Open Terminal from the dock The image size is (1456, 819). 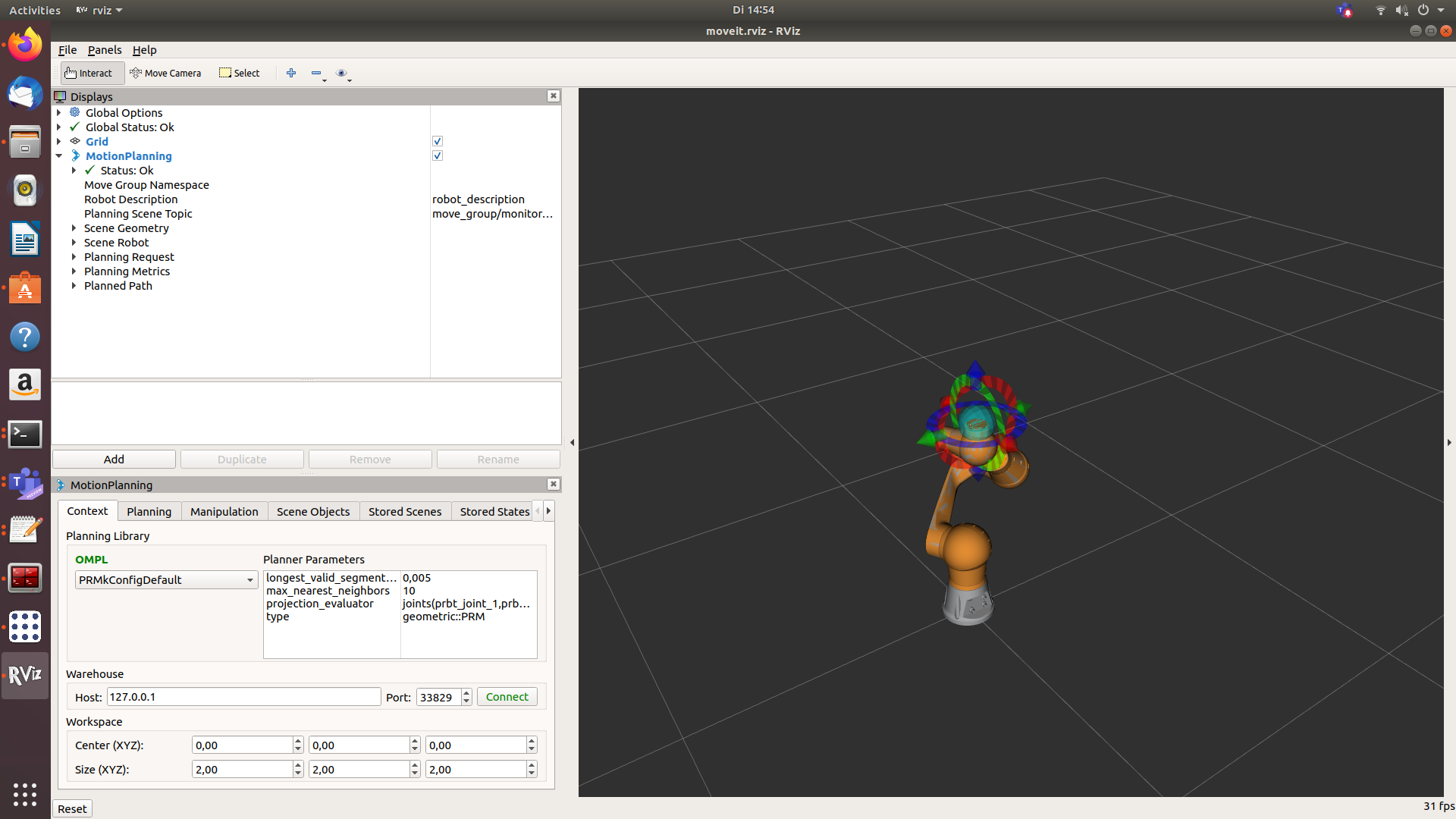point(25,434)
